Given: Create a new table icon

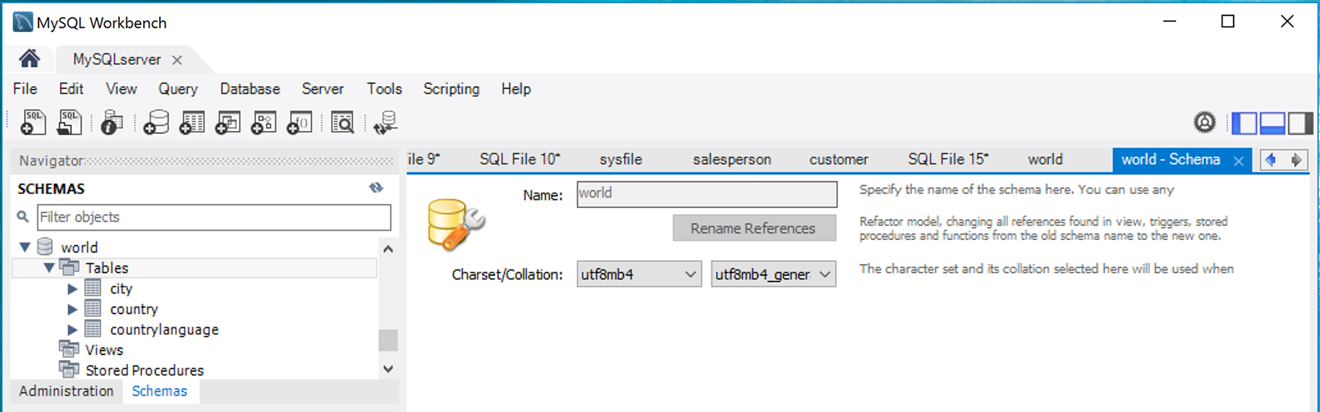Looking at the screenshot, I should 192,122.
